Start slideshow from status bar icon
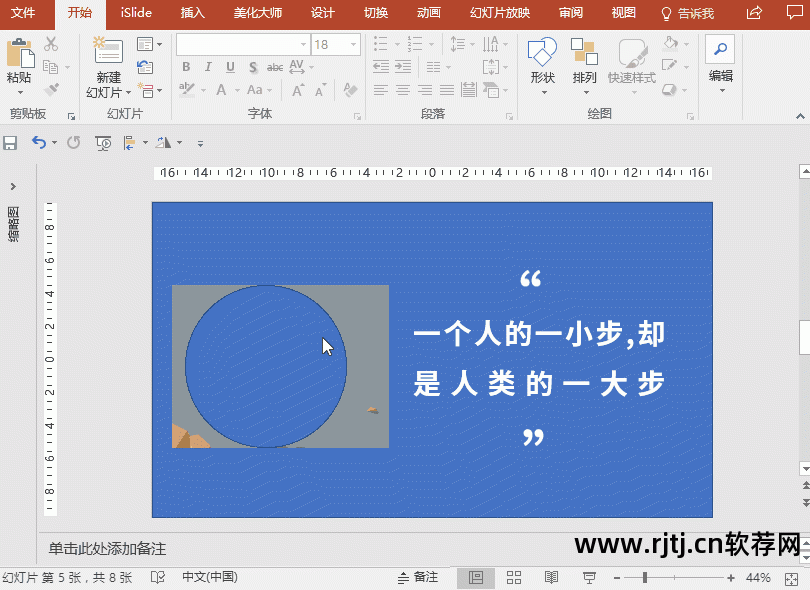Image resolution: width=810 pixels, height=590 pixels. point(590,578)
